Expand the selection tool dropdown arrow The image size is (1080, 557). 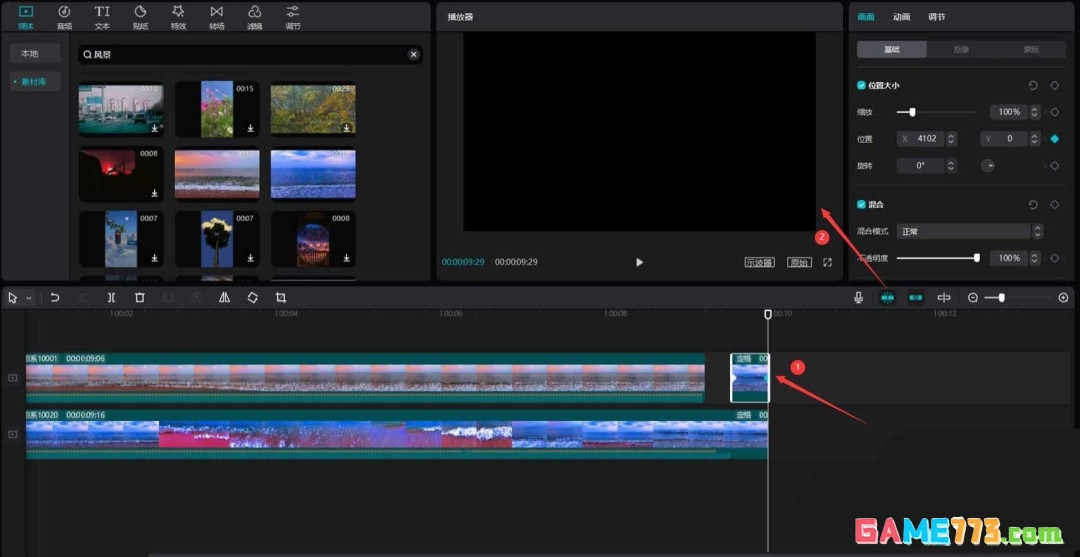[29, 298]
